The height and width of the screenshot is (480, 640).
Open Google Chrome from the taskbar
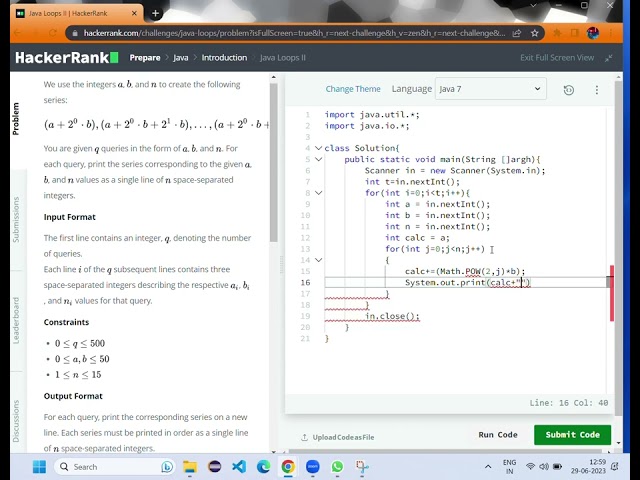click(x=288, y=467)
